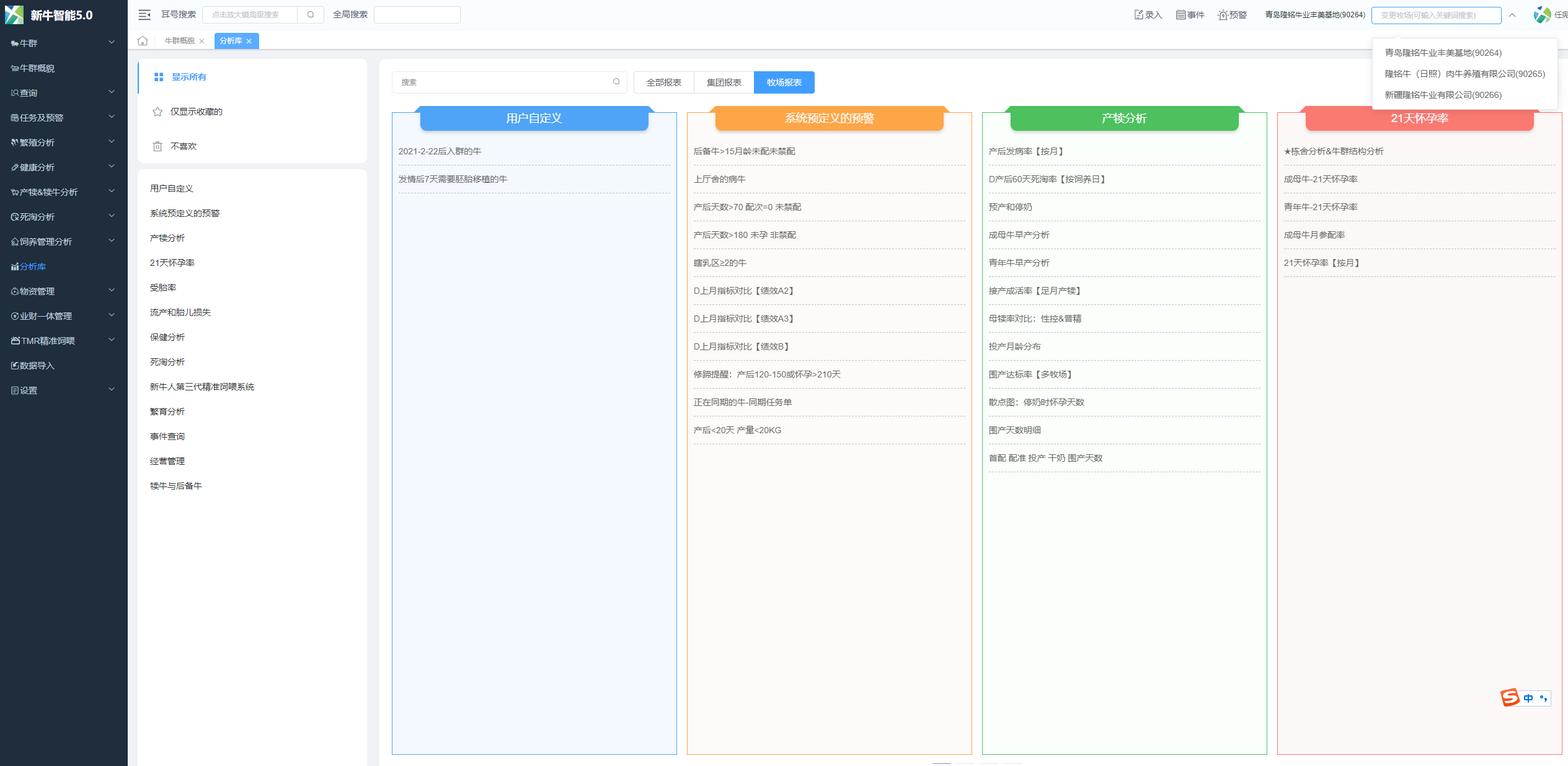Screen dimensions: 1568x766
Task: Expand the 死淘分析 sidebar menu
Action: 63,217
